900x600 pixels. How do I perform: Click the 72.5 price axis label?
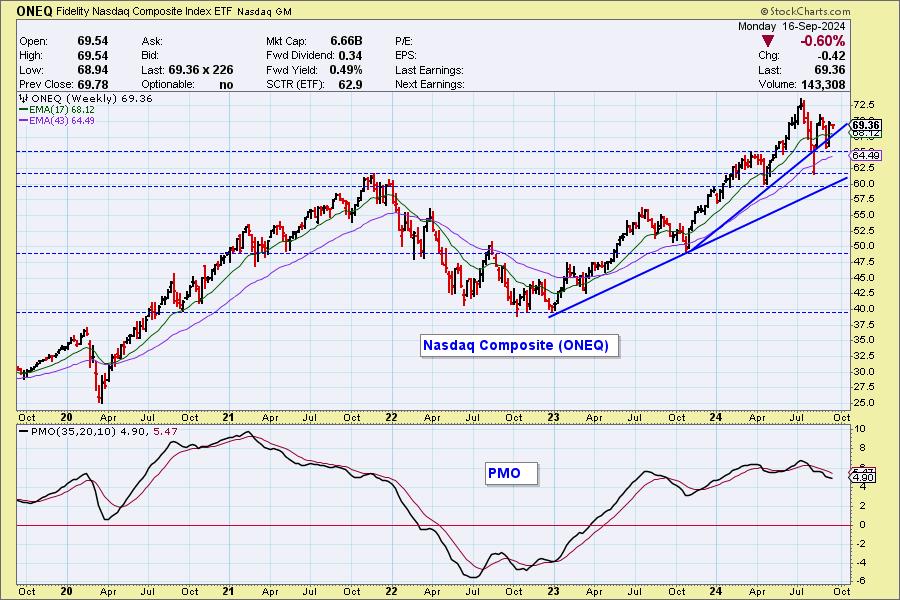(864, 105)
